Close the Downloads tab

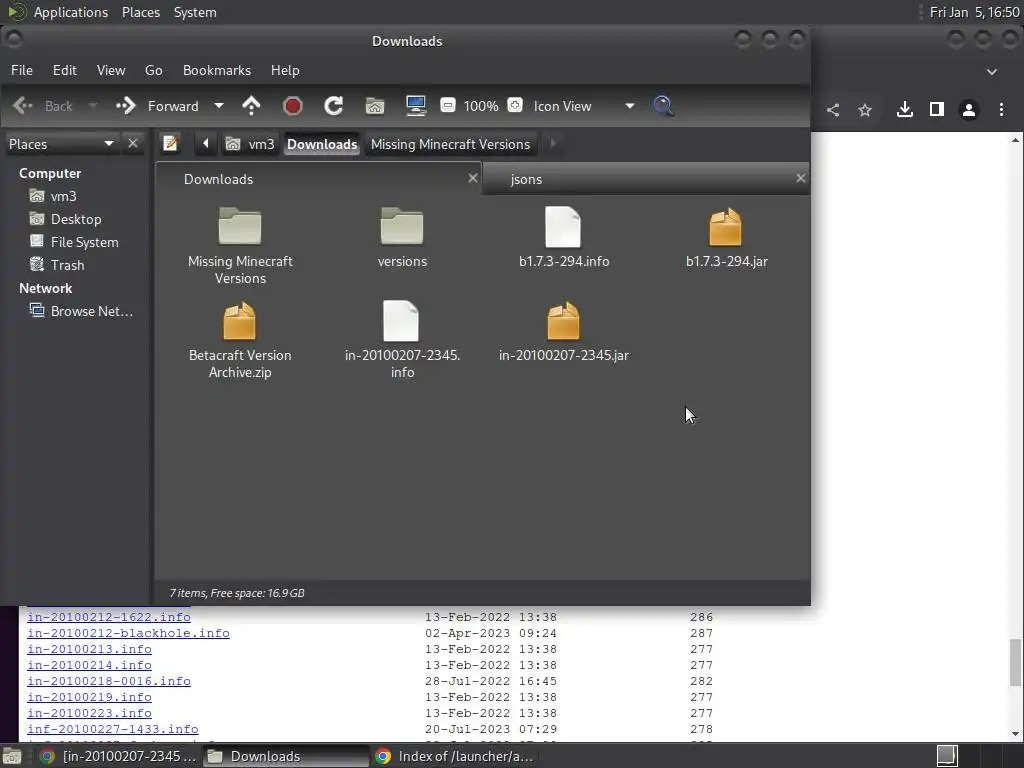click(473, 178)
